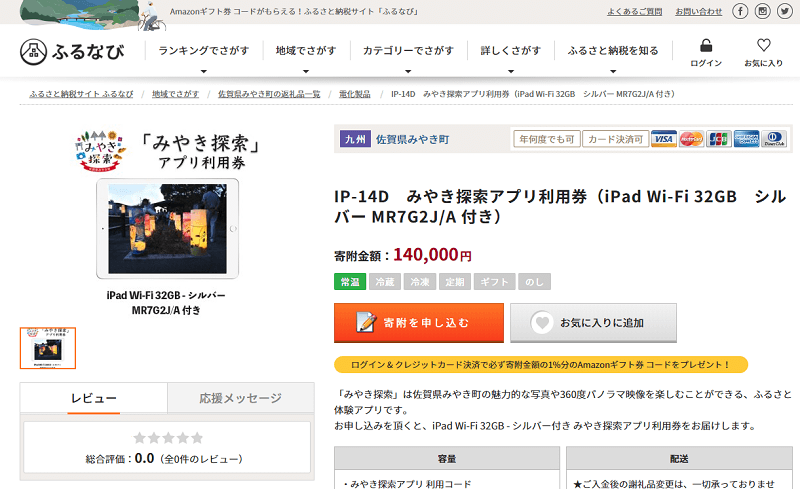
Task: Expand the 地域でさがす menu
Action: 306,53
